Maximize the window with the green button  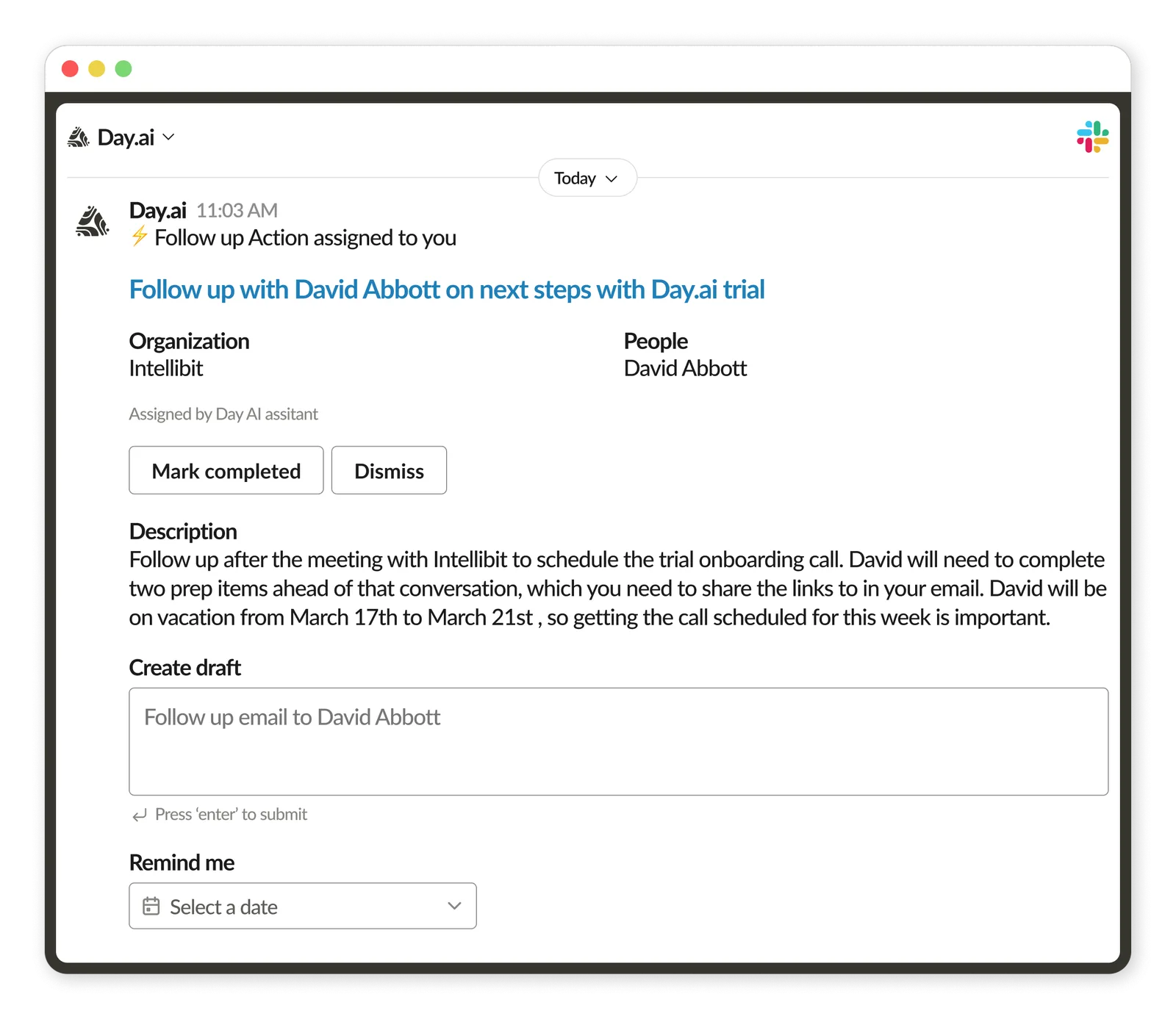click(x=123, y=68)
